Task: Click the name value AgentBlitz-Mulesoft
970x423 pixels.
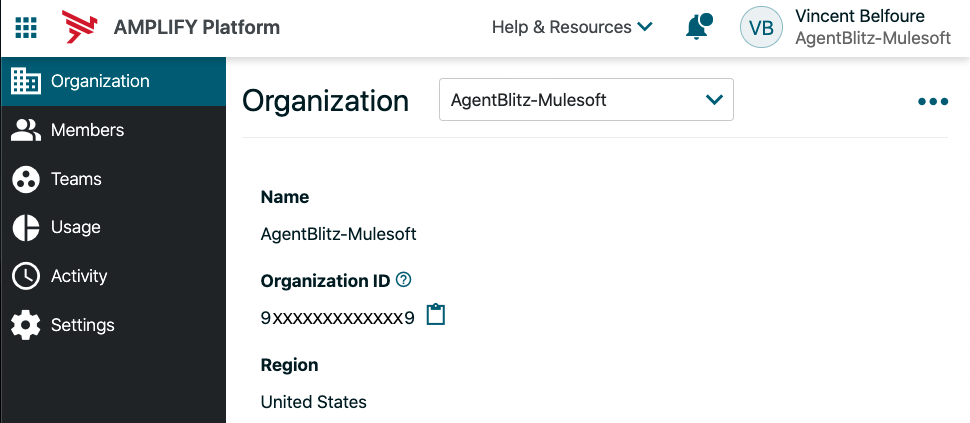Action: click(338, 234)
